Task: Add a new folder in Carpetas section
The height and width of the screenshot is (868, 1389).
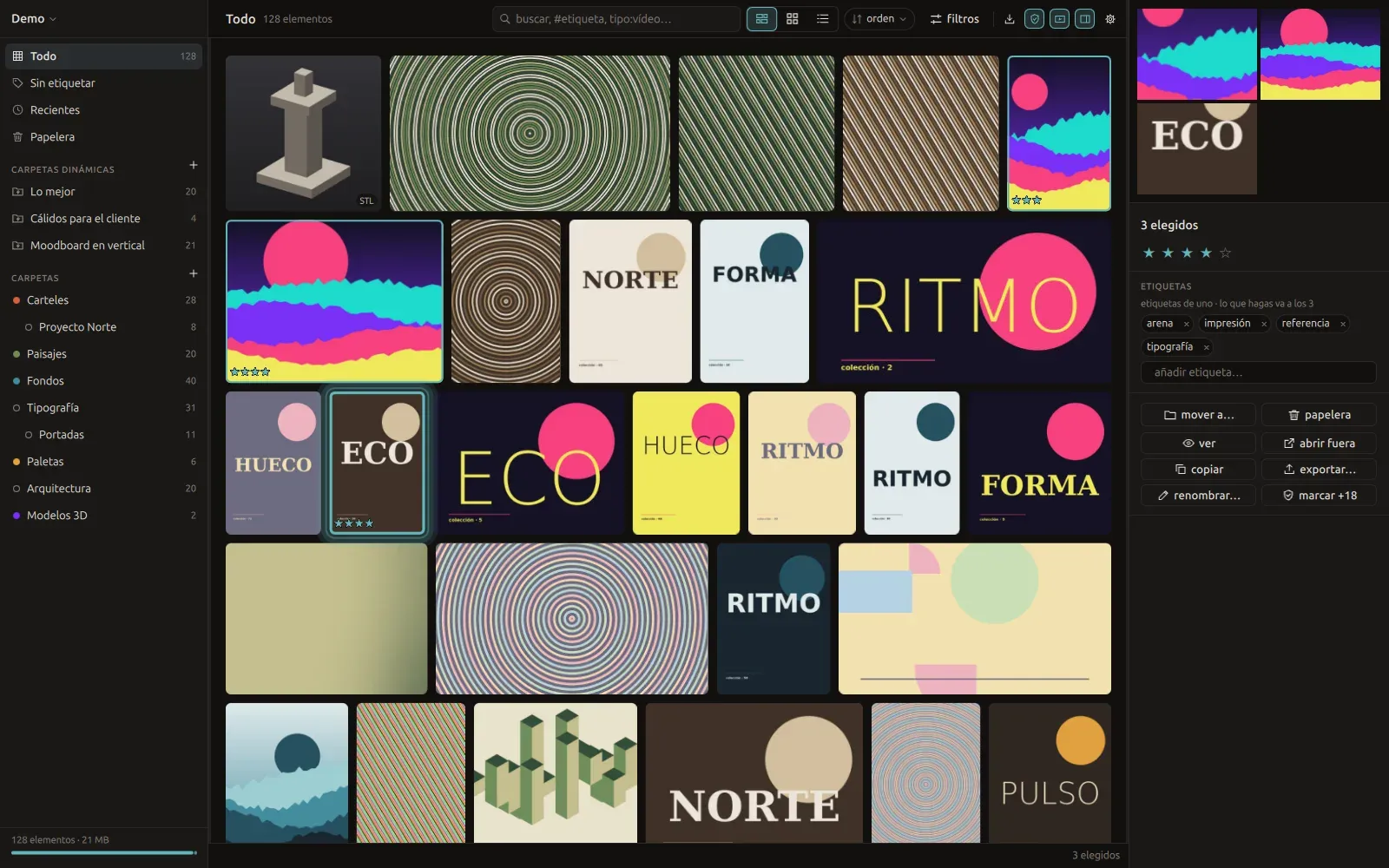Action: [x=194, y=273]
